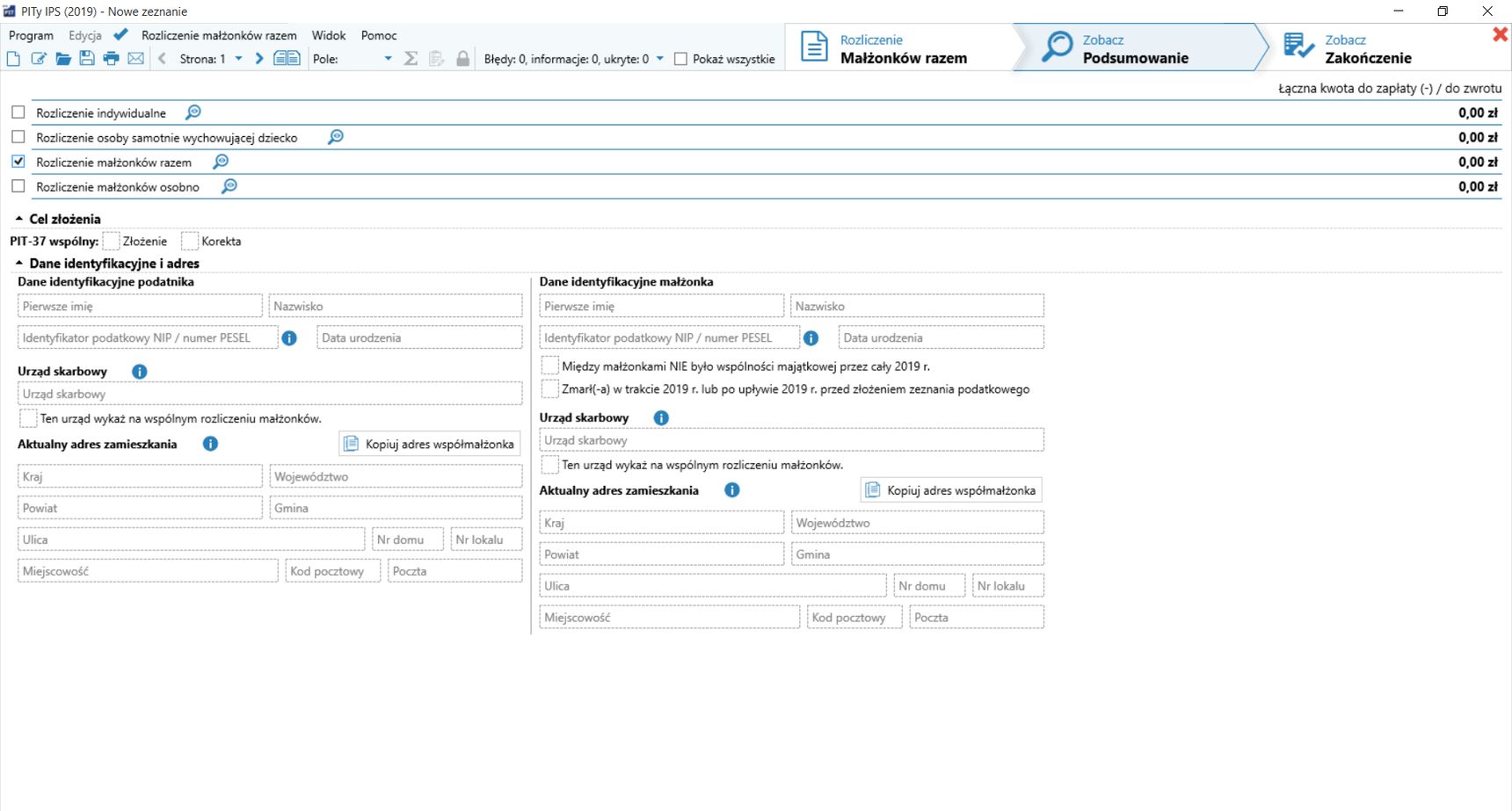Open taxpayer Urząd skarbowy combo field
The image size is (1512, 811).
270,394
